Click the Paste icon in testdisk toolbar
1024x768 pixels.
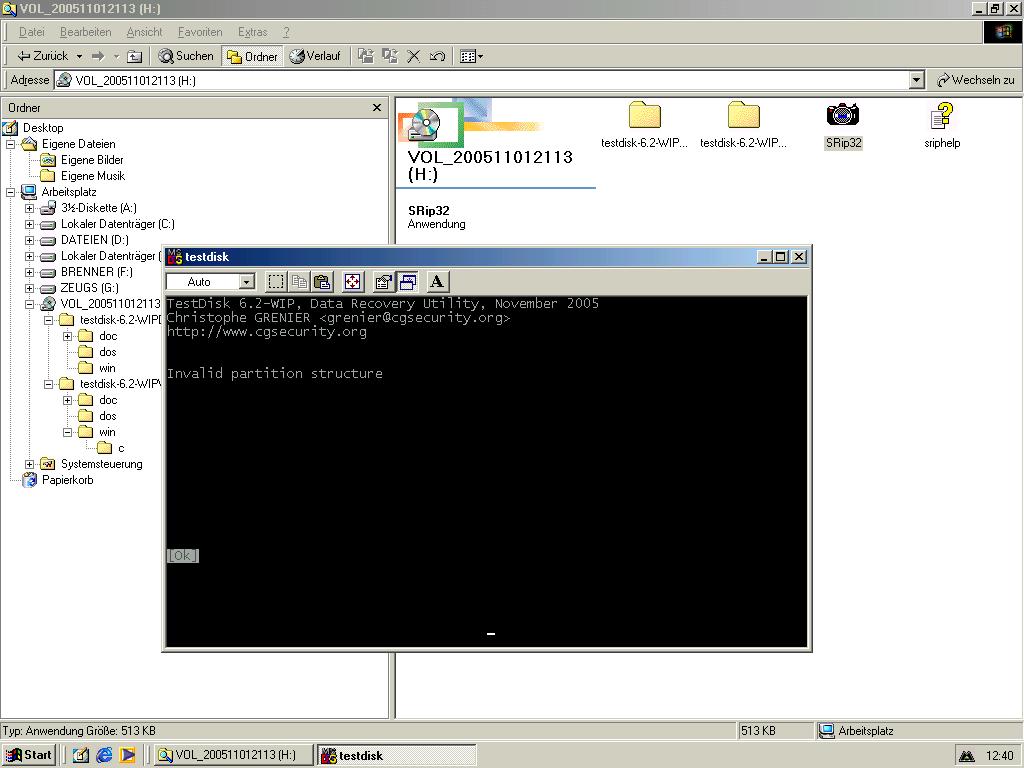(322, 282)
